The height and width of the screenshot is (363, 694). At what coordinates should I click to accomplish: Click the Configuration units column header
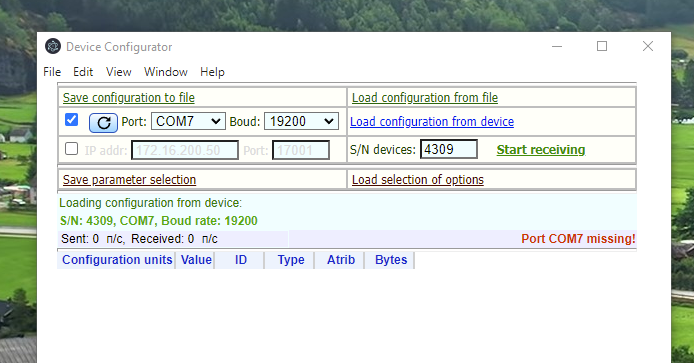coord(117,259)
